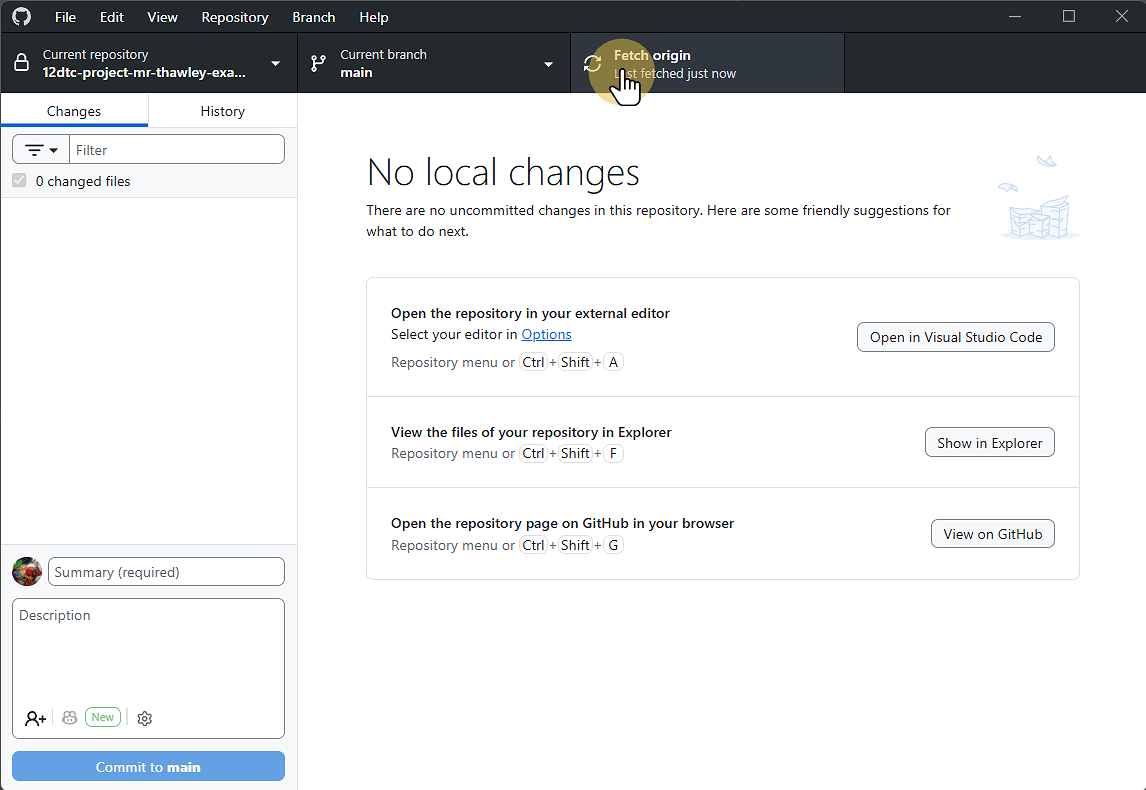The width and height of the screenshot is (1146, 790).
Task: Open the Copilot commit message icon
Action: click(69, 718)
